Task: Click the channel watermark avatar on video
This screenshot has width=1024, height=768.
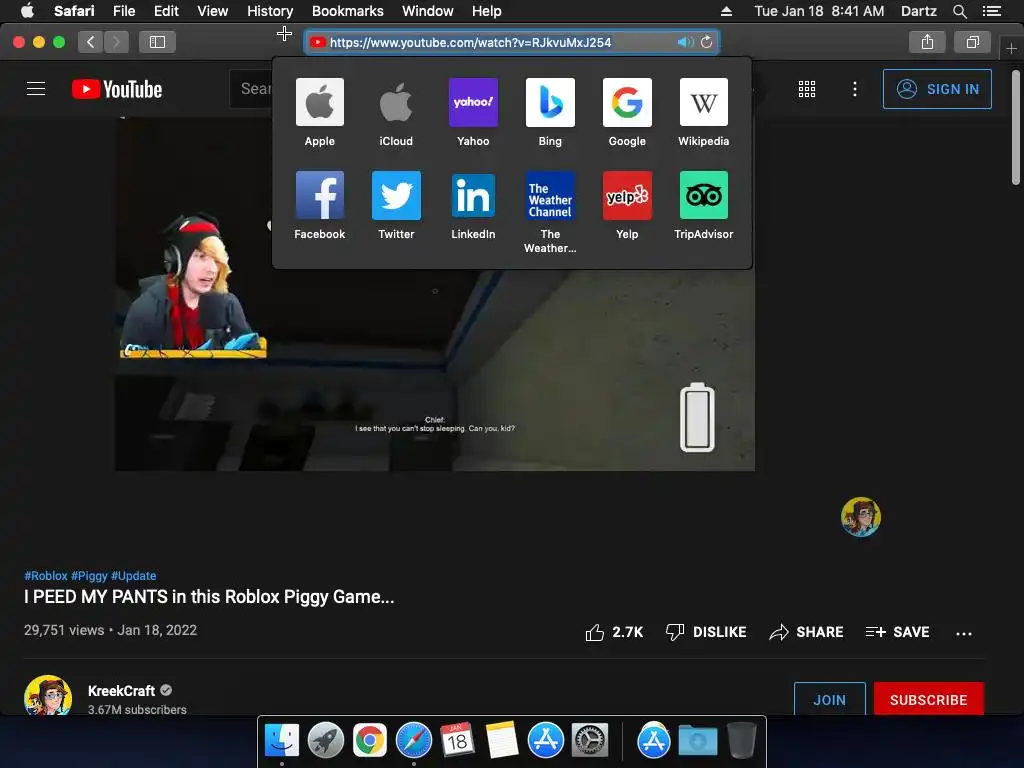Action: click(x=861, y=517)
